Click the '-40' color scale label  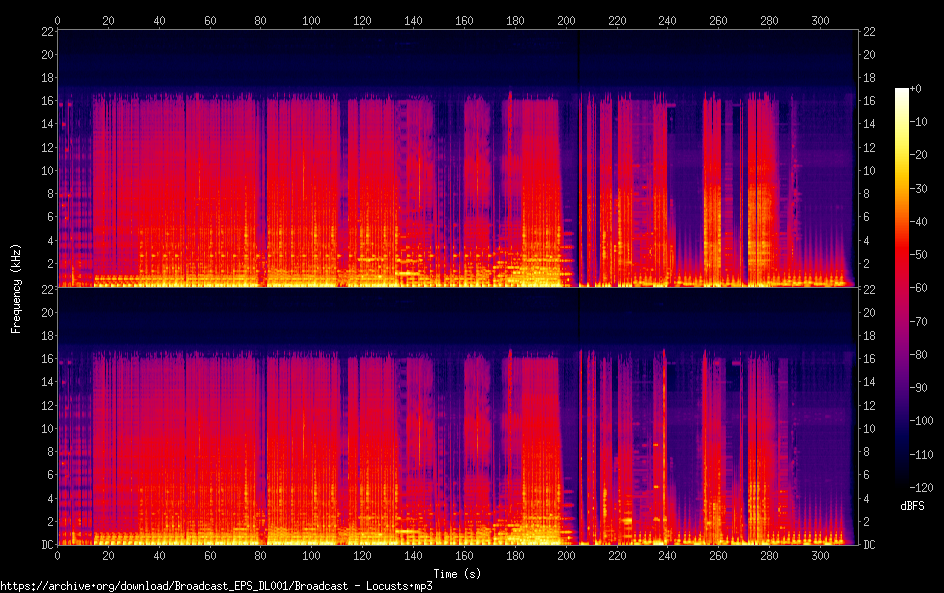pos(918,222)
